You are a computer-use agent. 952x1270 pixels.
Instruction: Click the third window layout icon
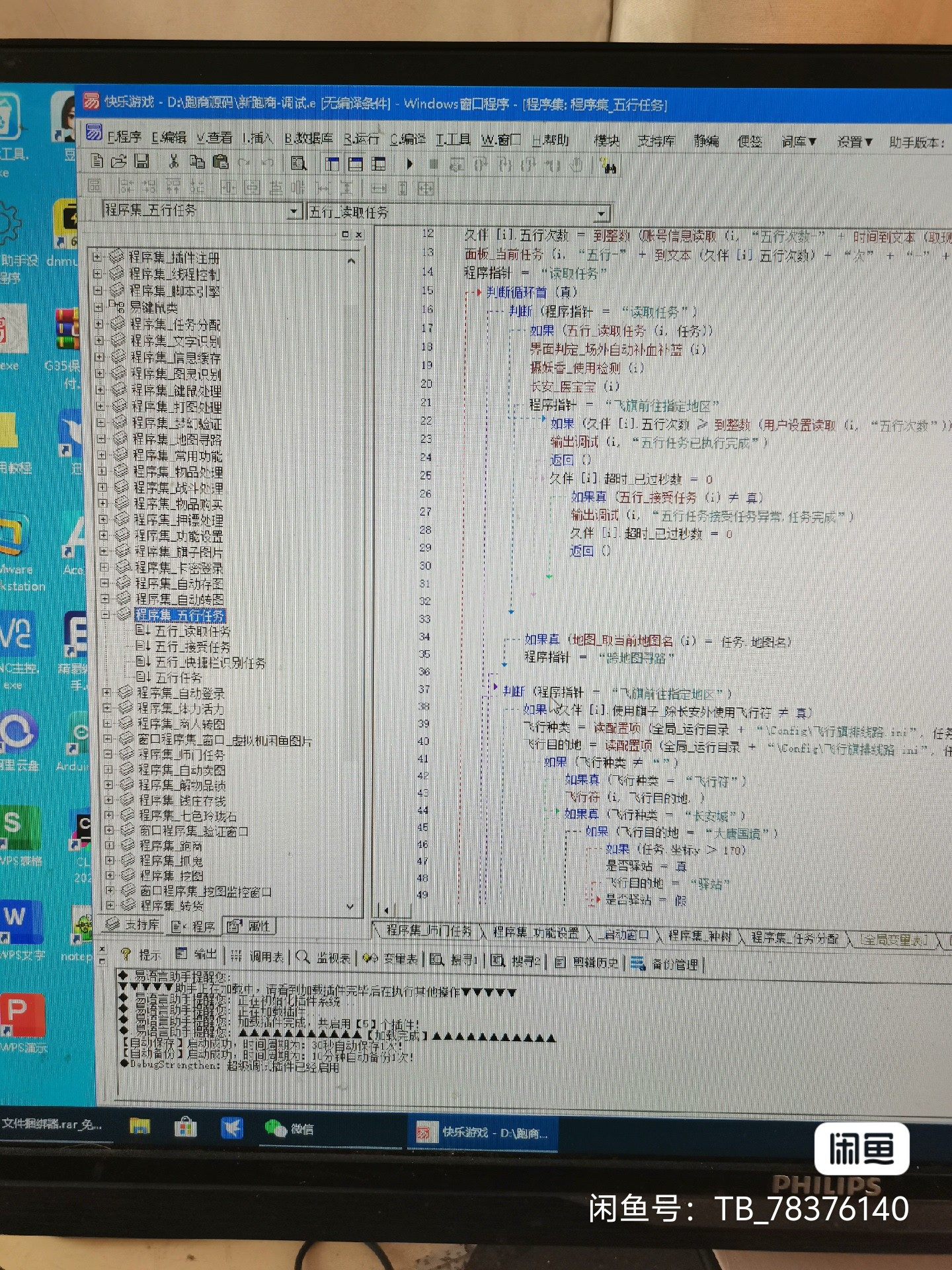coord(379,163)
